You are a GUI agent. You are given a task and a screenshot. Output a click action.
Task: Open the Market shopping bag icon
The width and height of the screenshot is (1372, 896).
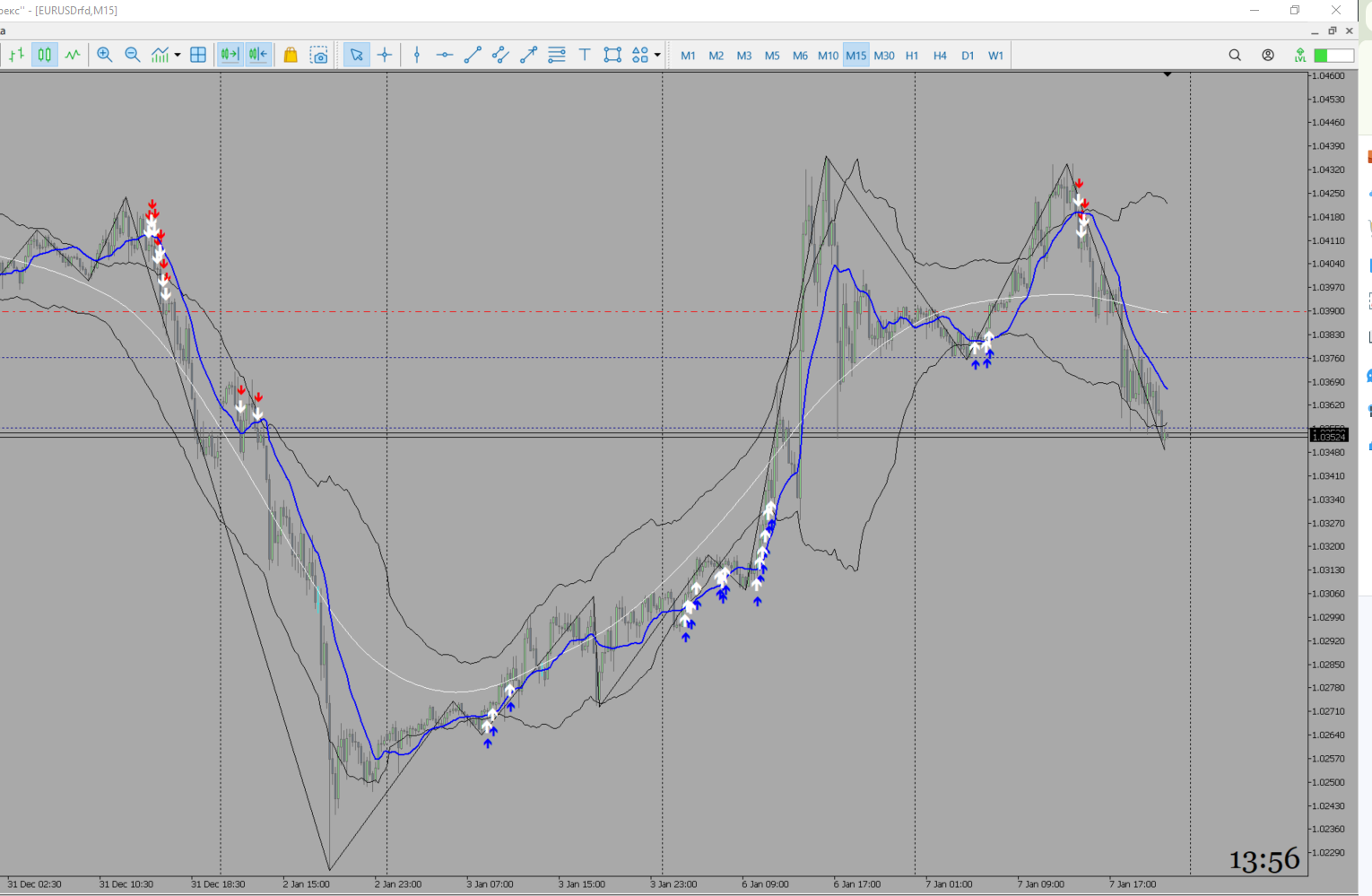pos(291,55)
